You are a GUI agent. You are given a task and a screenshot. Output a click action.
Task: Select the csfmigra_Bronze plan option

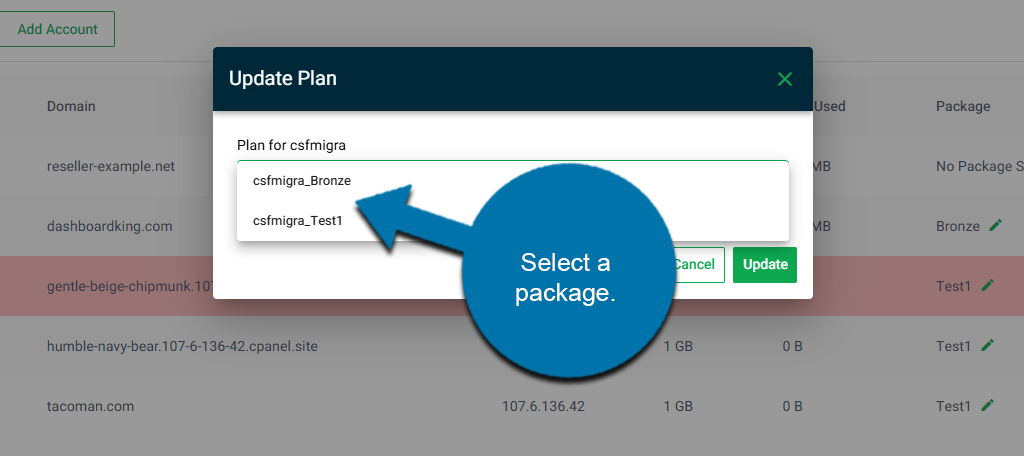[x=302, y=181]
